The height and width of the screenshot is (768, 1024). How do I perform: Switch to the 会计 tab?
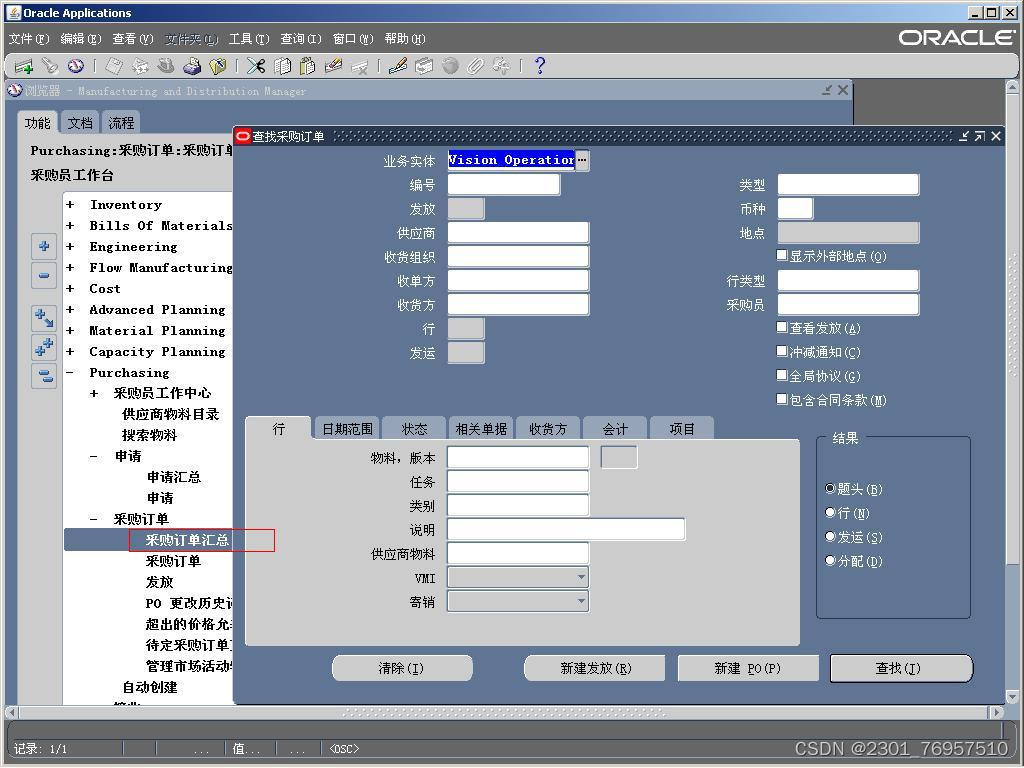click(x=615, y=429)
